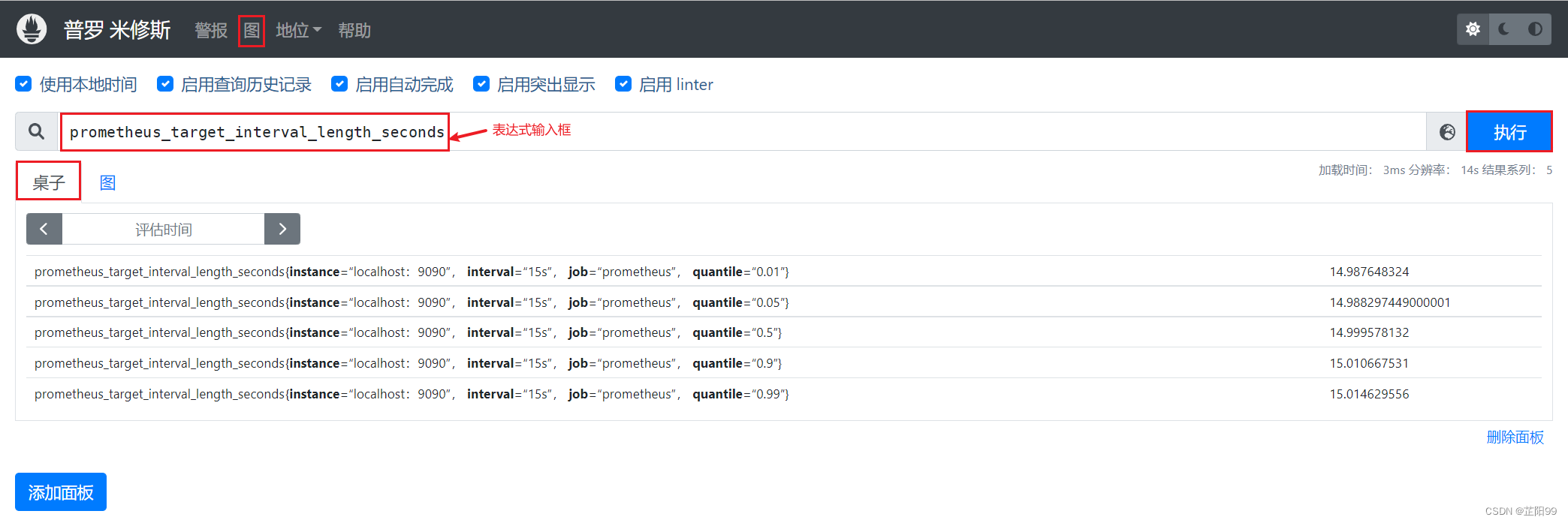This screenshot has width=1568, height=523.
Task: Toggle 启用 linter checkbox
Action: 623,84
